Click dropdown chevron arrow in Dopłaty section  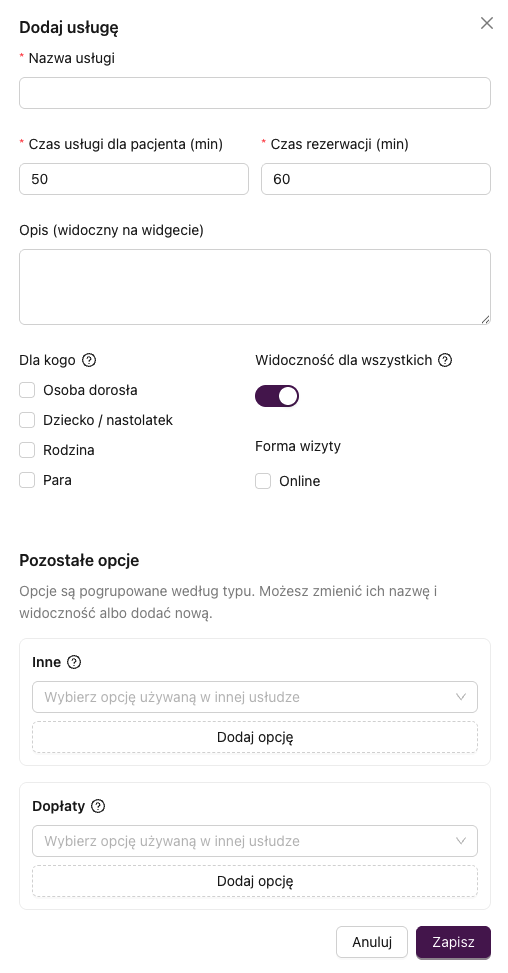[x=461, y=841]
